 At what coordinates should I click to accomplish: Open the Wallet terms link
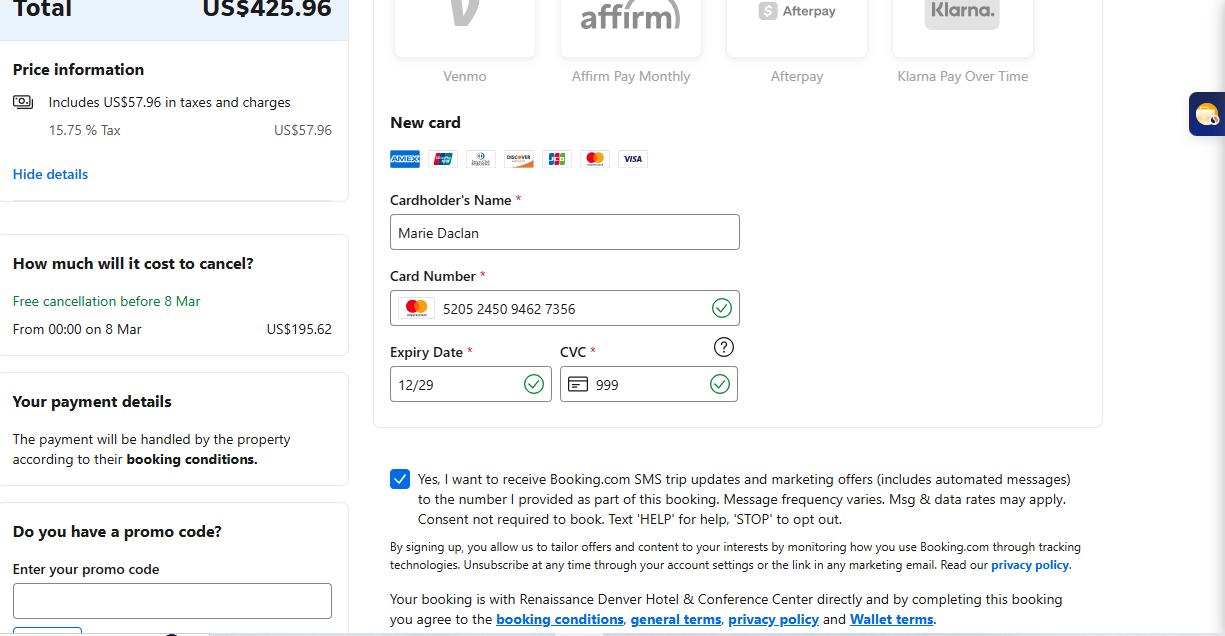coord(891,619)
